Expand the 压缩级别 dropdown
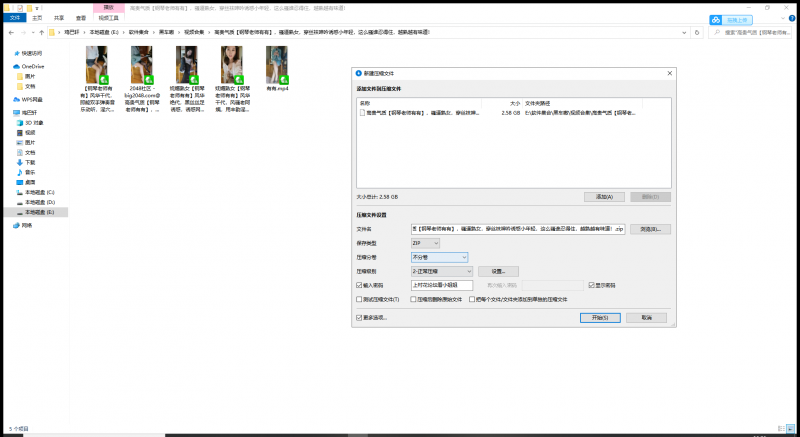 [440, 271]
